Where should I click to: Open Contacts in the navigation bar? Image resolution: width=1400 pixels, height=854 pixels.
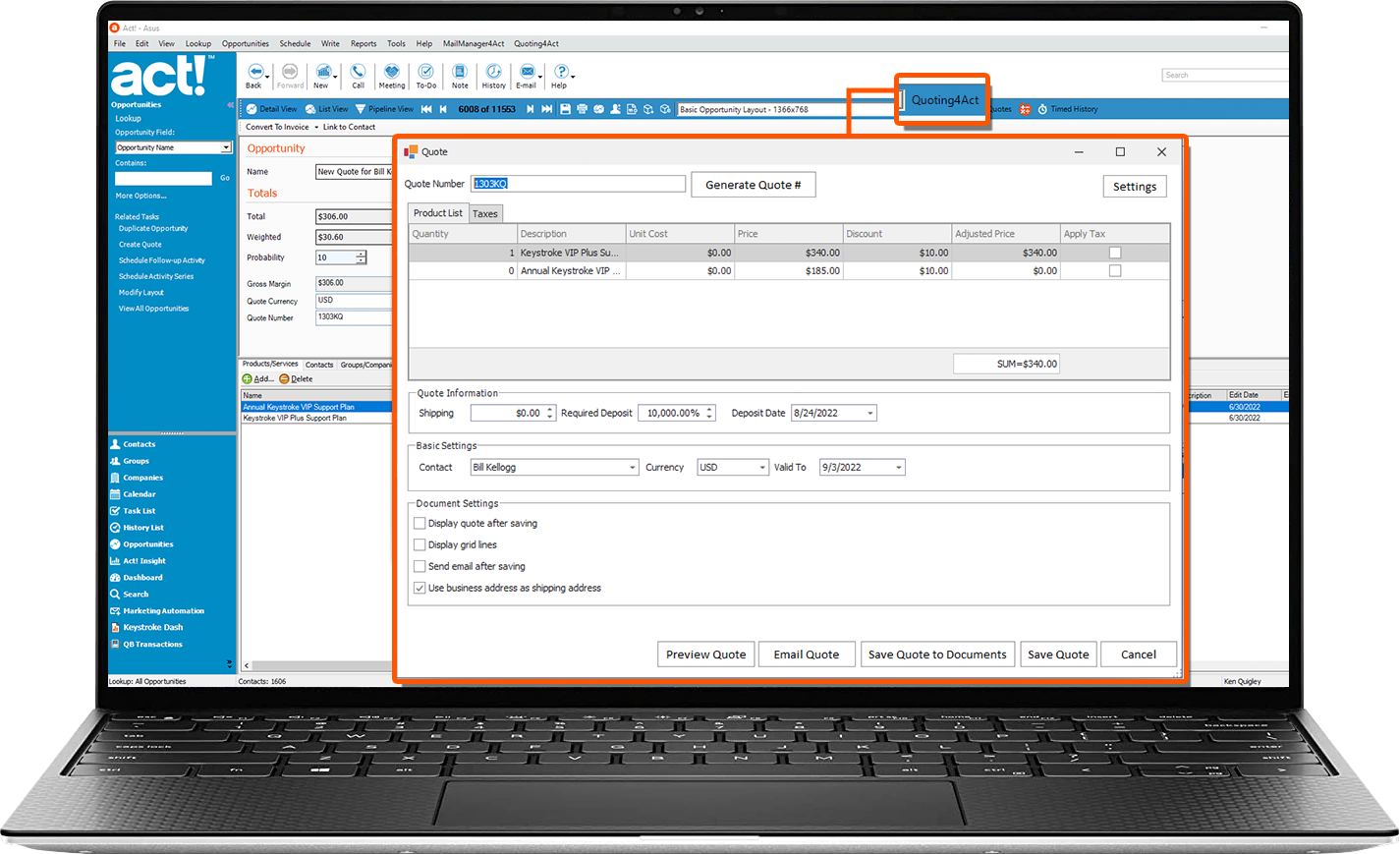pyautogui.click(x=133, y=444)
